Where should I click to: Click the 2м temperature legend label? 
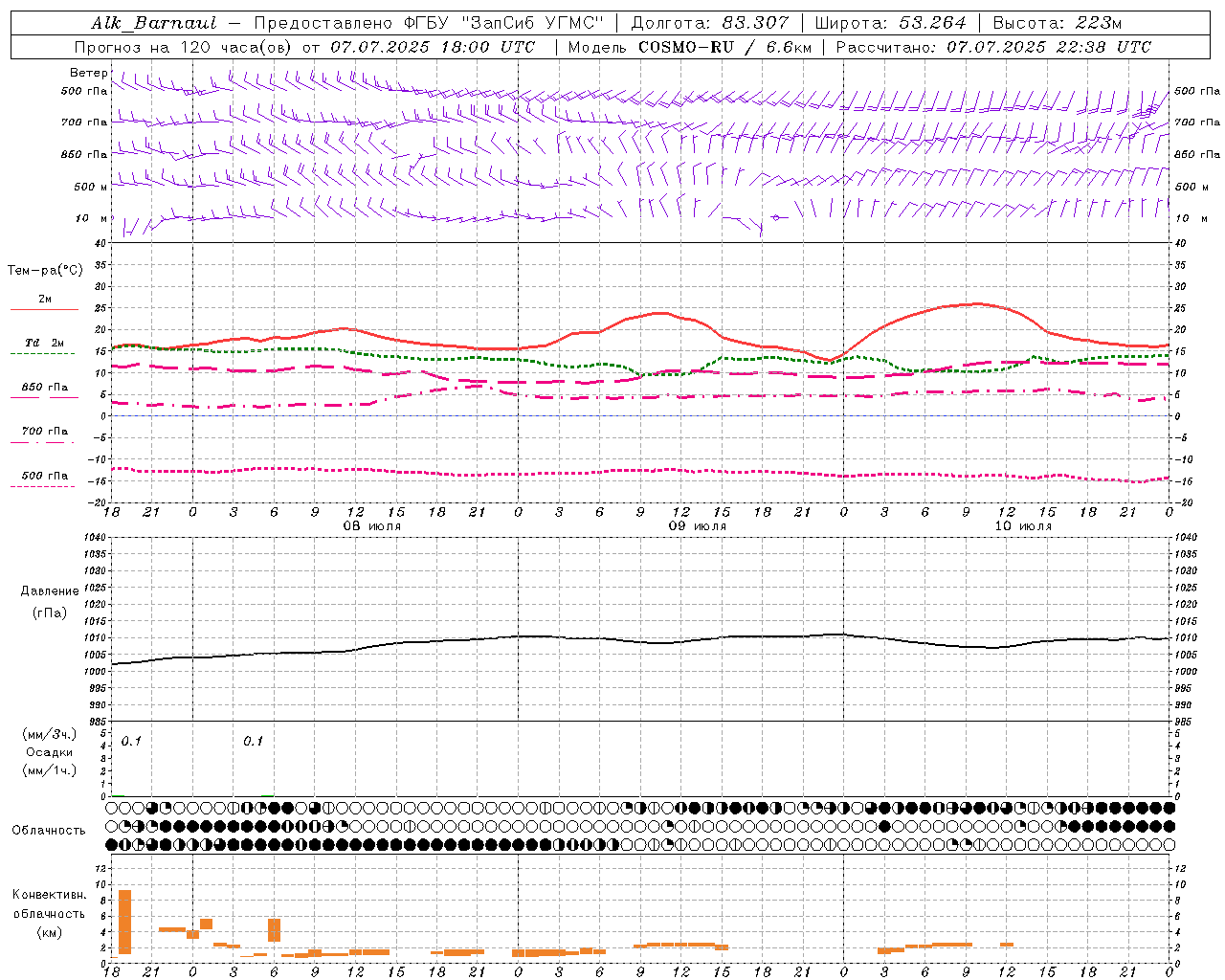(45, 300)
